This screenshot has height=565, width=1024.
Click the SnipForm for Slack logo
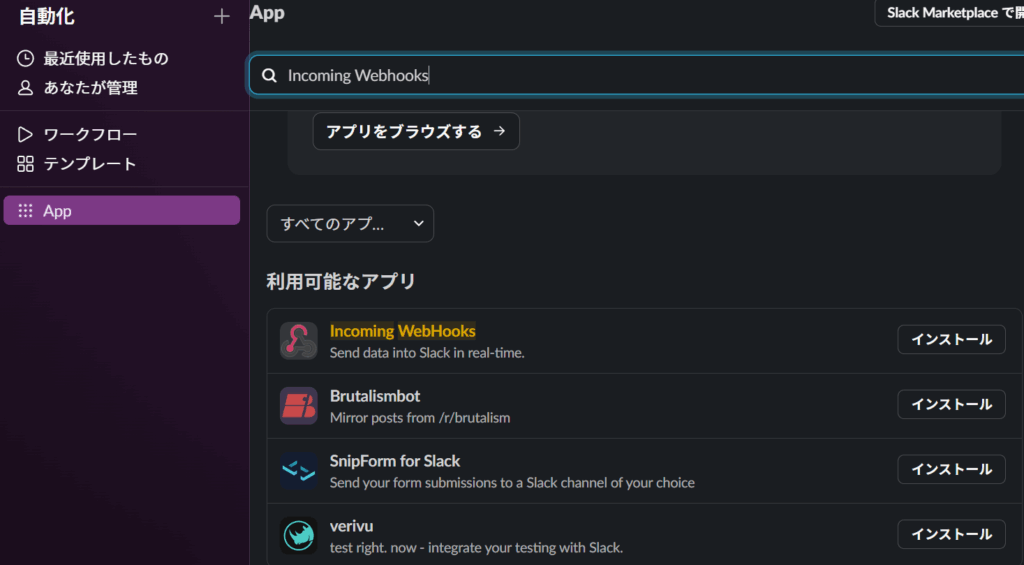coord(298,470)
